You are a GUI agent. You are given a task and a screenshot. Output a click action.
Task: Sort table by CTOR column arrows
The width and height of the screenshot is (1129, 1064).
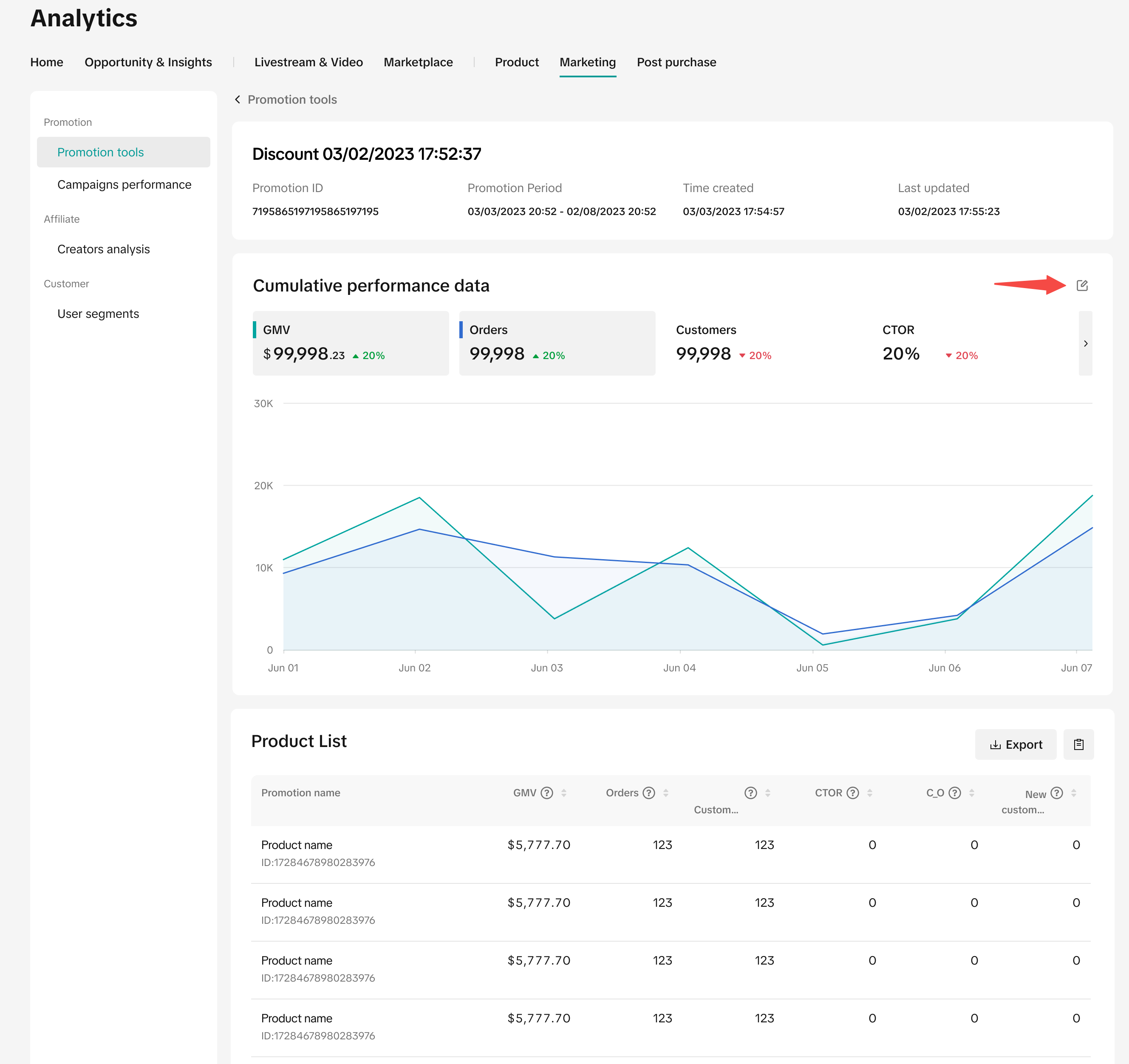click(869, 792)
